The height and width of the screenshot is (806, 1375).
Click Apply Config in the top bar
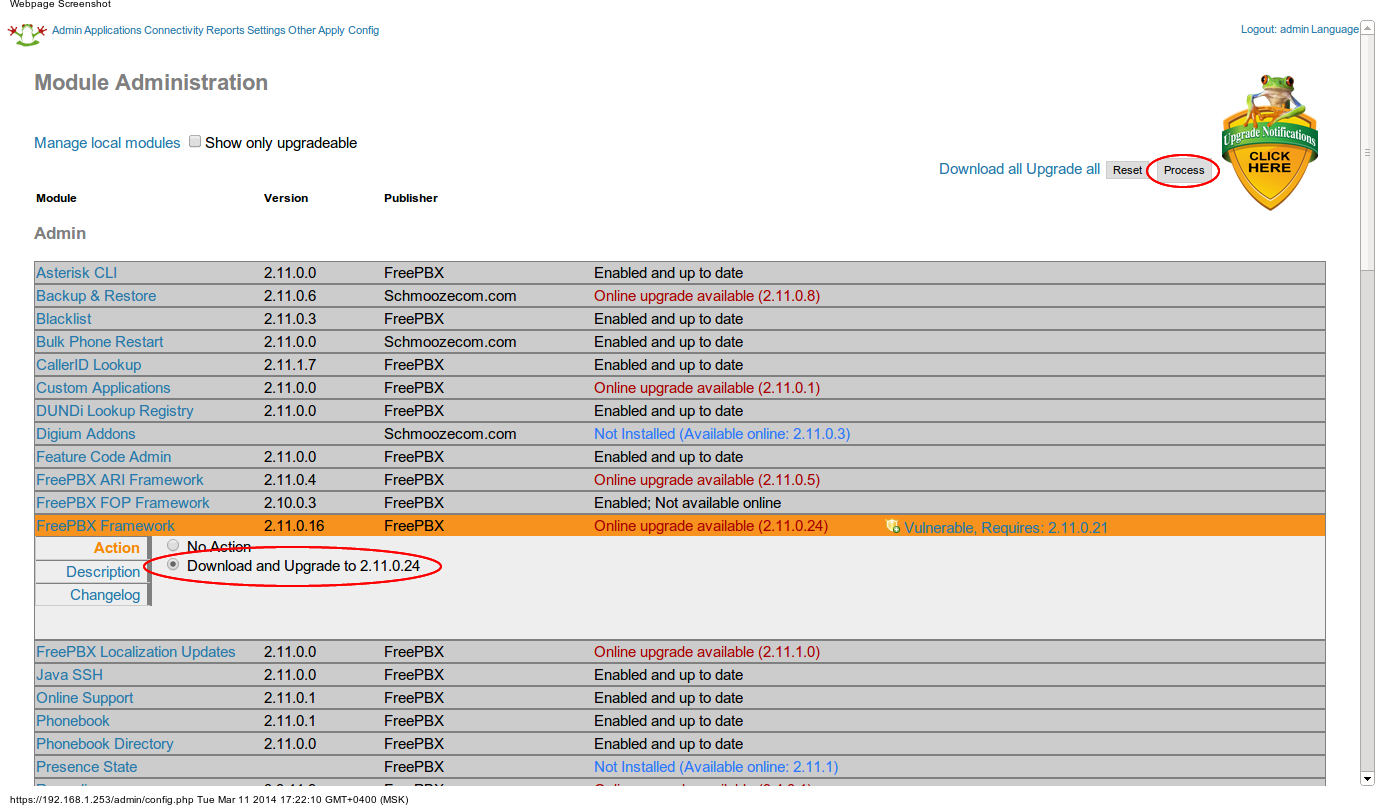point(349,30)
